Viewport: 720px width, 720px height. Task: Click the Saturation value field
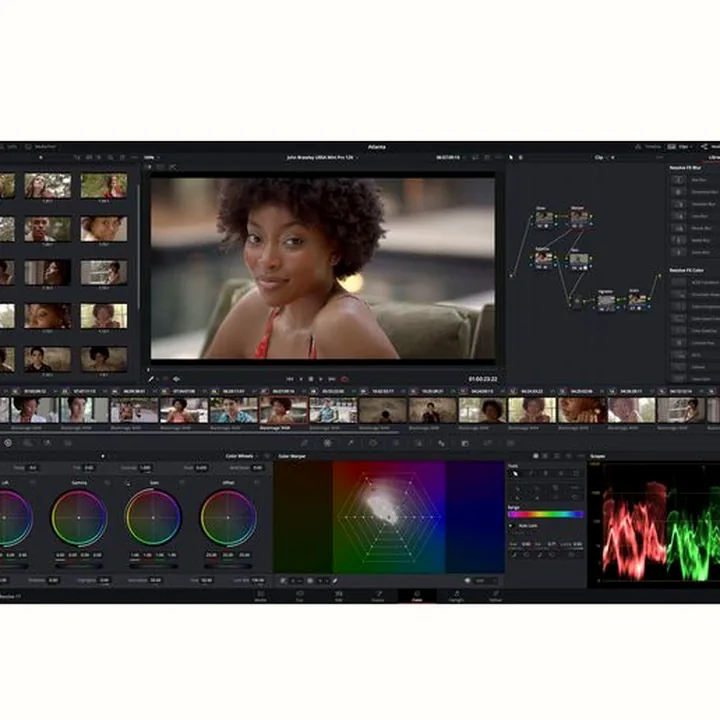coord(156,580)
